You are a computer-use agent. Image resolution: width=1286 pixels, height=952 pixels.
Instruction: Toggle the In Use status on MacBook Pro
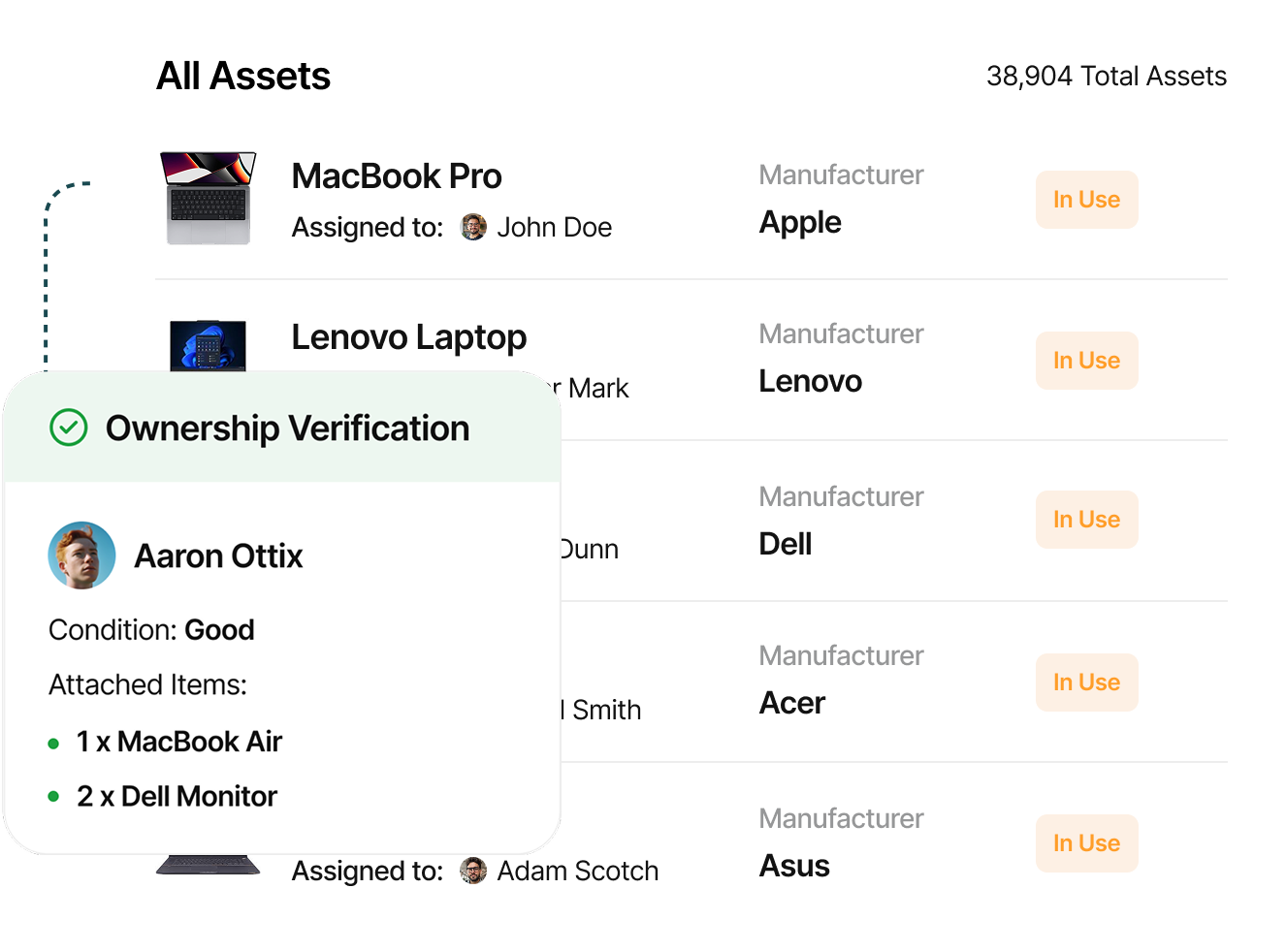point(1086,200)
